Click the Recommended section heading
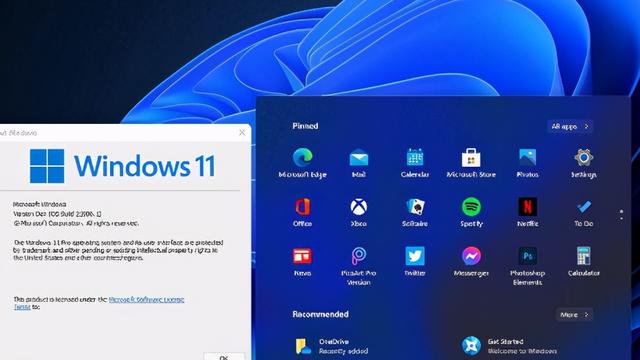The image size is (640, 360). tap(320, 314)
